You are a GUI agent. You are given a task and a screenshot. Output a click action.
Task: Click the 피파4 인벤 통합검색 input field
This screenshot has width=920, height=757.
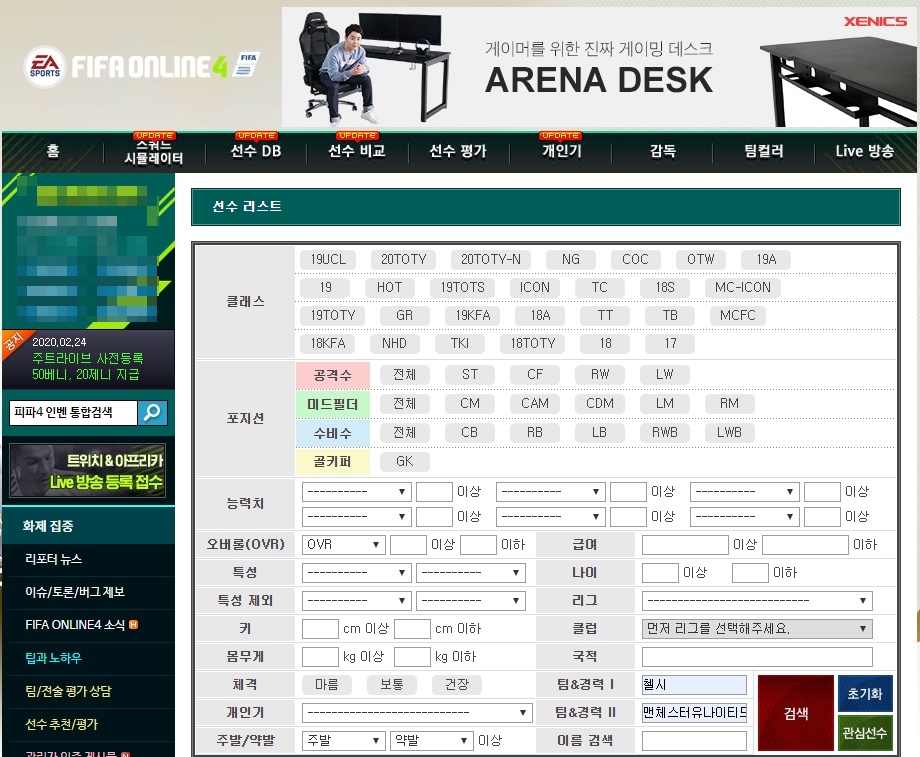tap(73, 413)
